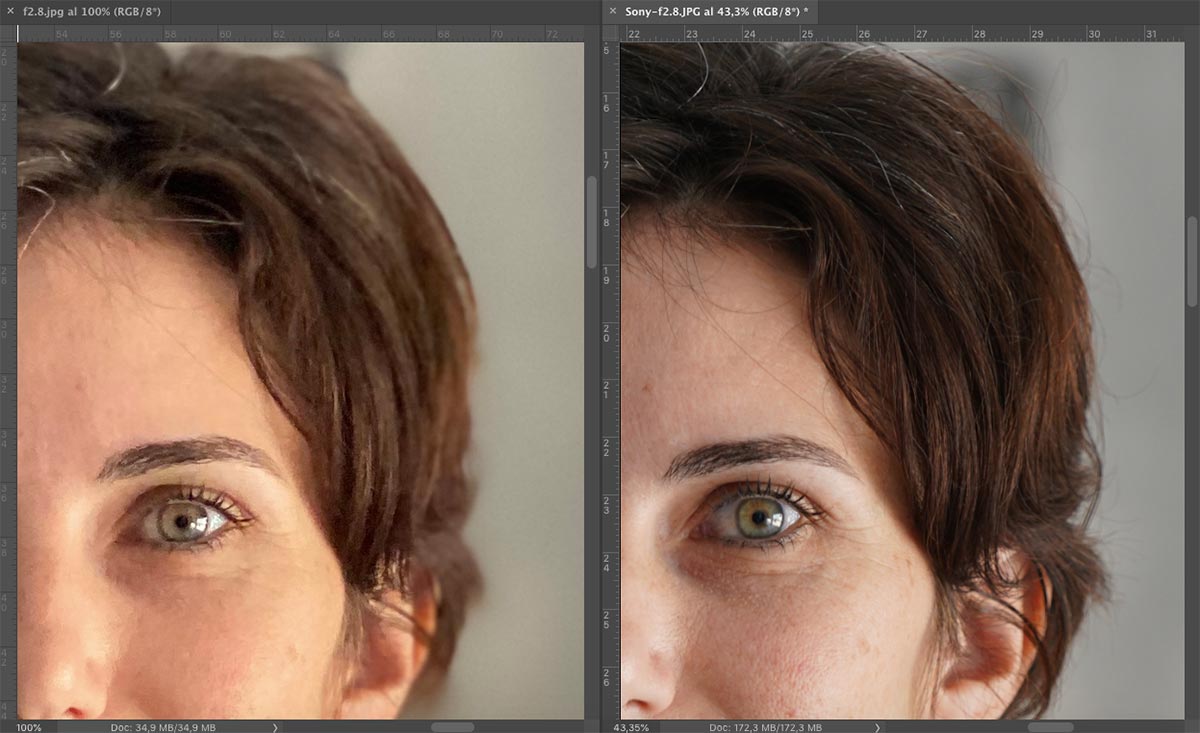
Task: Switch to the f2.8.jpg al 100% tab
Action: pos(91,11)
